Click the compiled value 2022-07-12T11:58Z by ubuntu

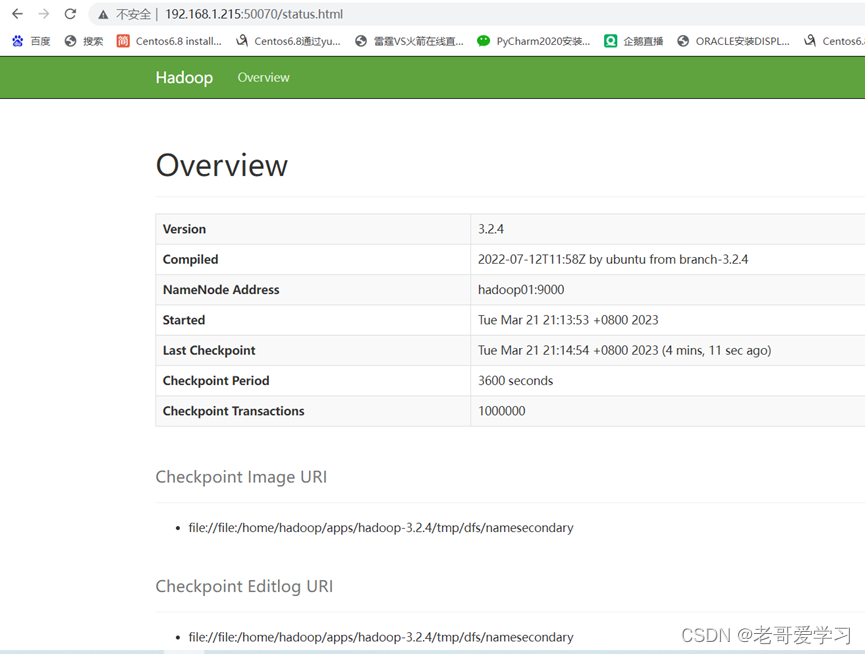(613, 259)
